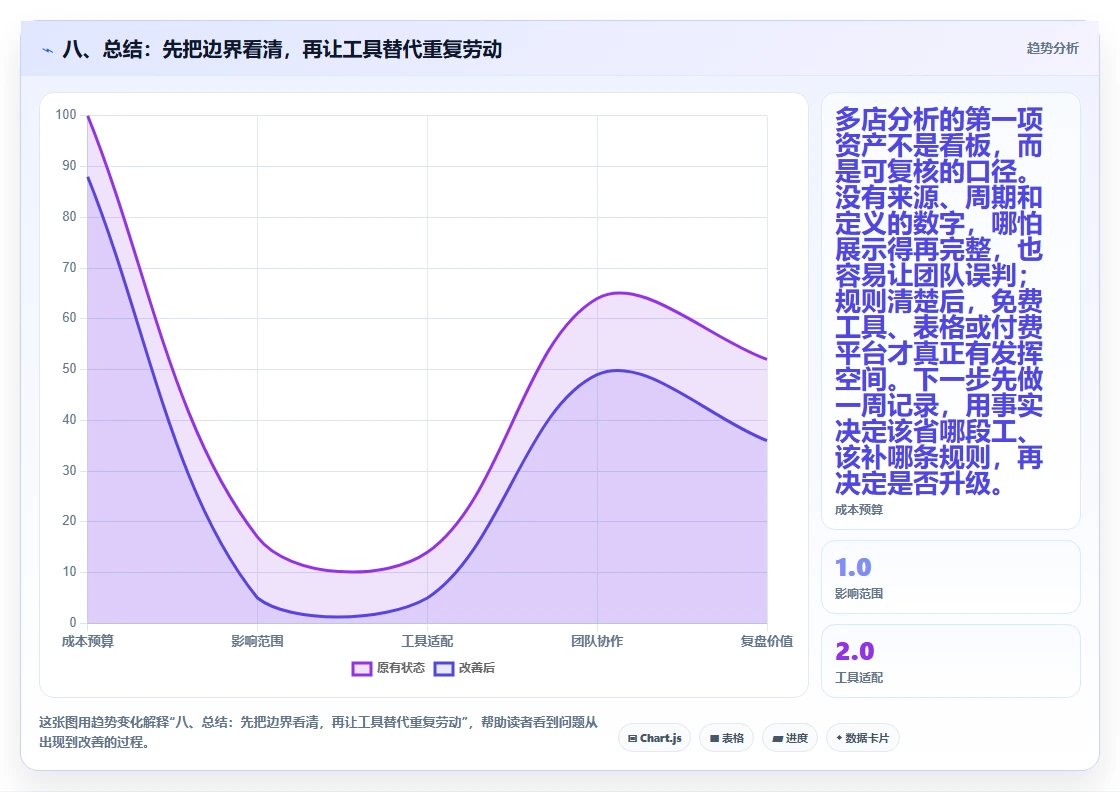Click the 进度 tag pill
Screen dimensions: 1120x792
(790, 738)
